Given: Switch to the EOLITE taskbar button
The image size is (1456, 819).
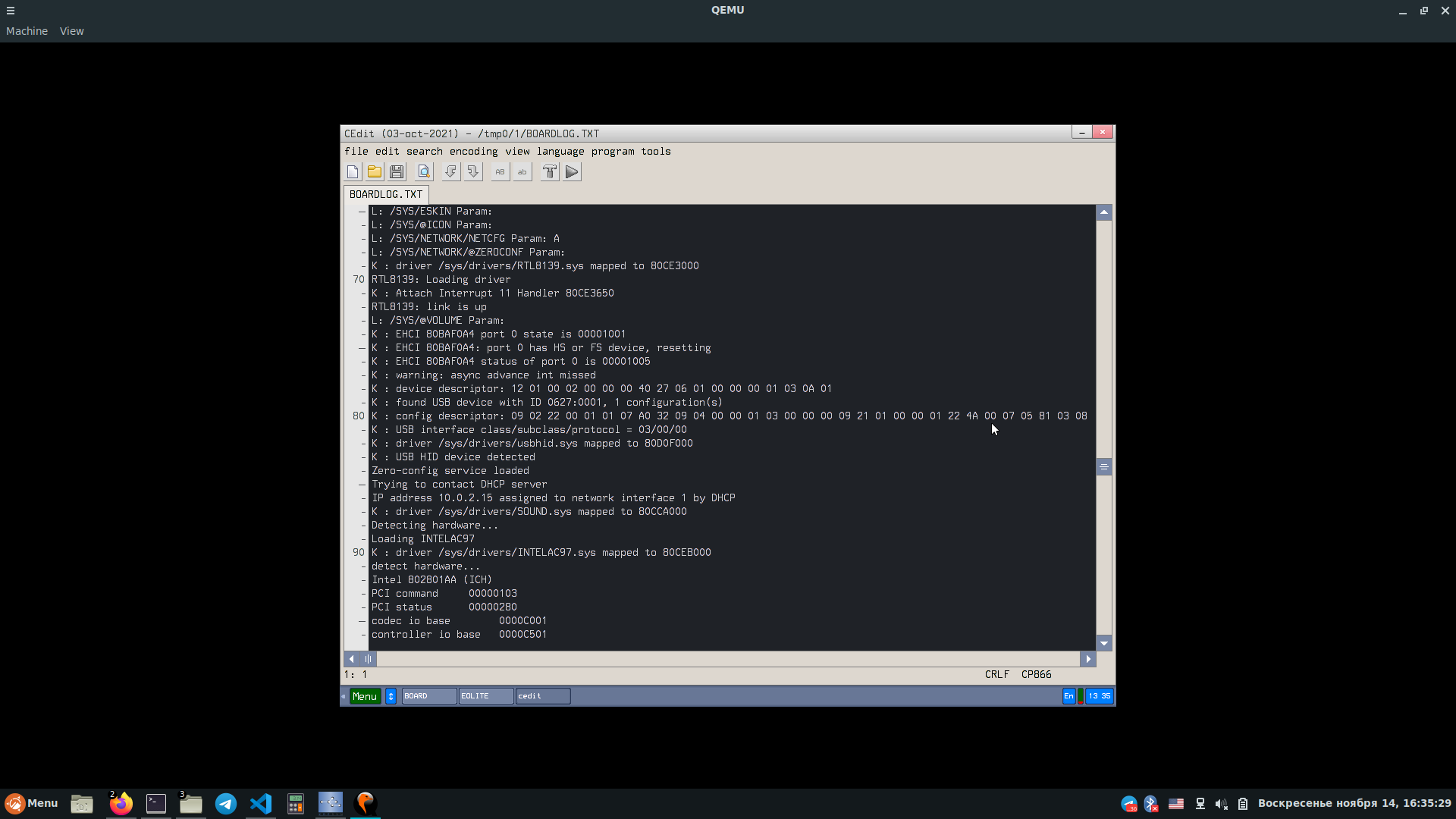Looking at the screenshot, I should [485, 696].
